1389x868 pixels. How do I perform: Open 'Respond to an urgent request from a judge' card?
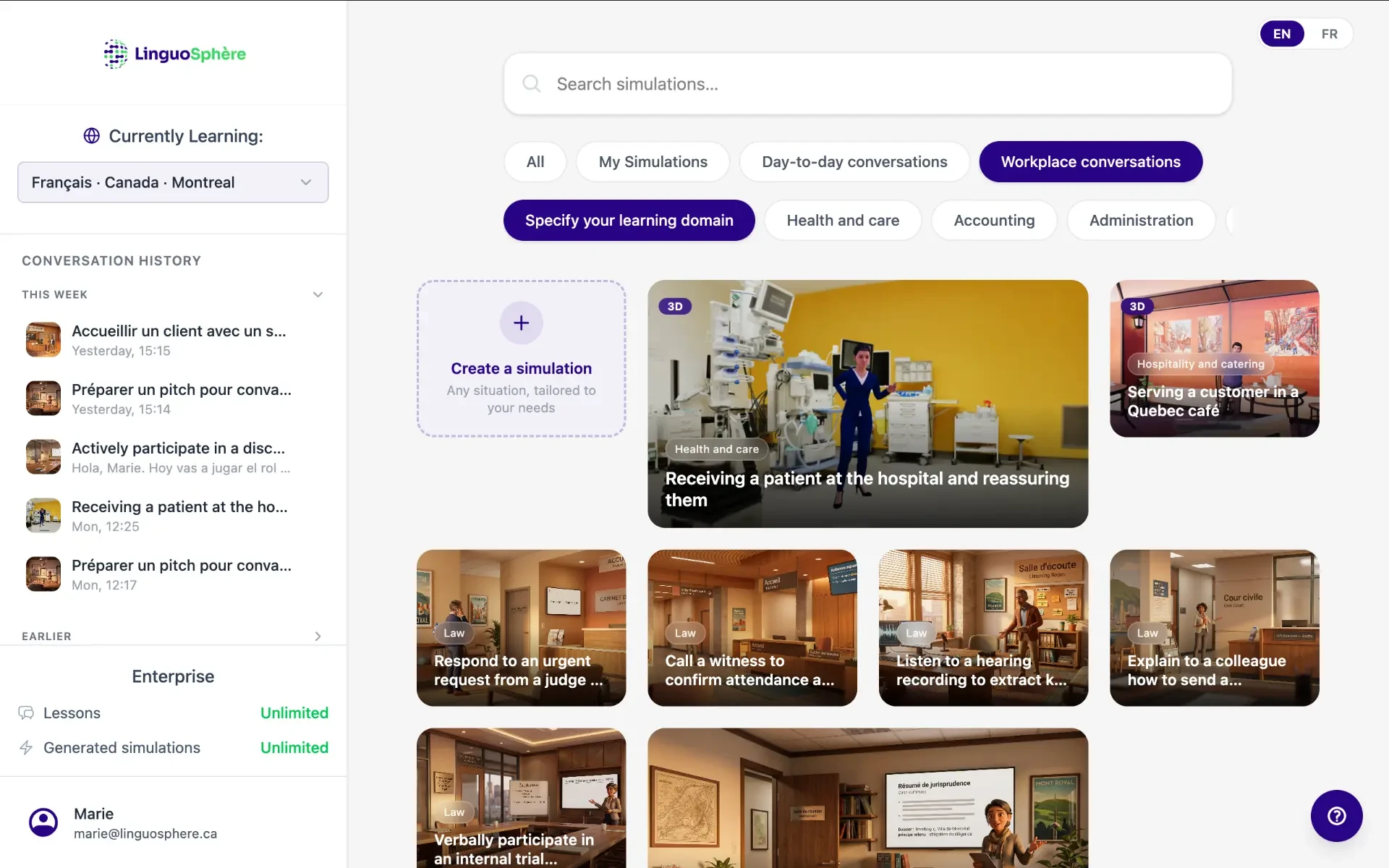pos(521,628)
